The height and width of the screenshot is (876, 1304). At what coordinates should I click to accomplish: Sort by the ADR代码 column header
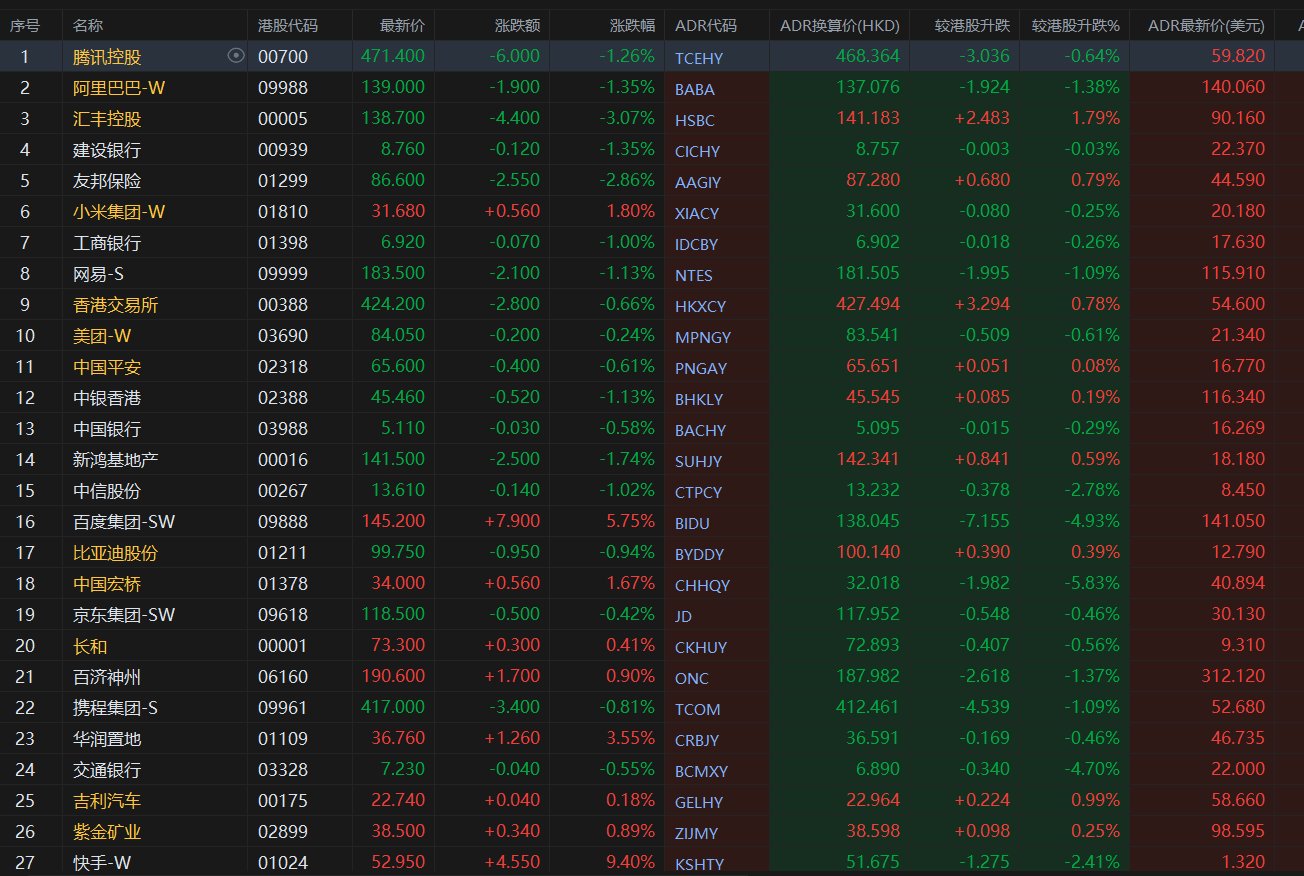pyautogui.click(x=706, y=25)
